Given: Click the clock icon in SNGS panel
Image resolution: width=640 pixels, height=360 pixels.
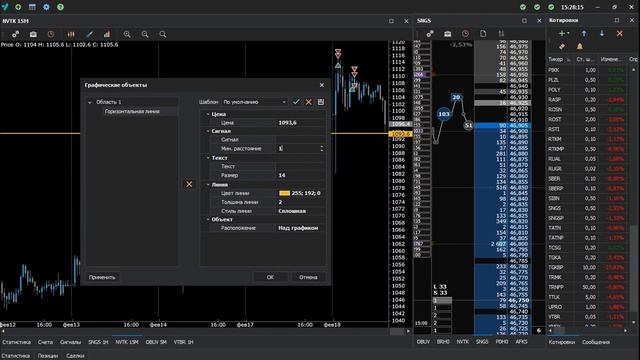Looking at the screenshot, I should 465,34.
